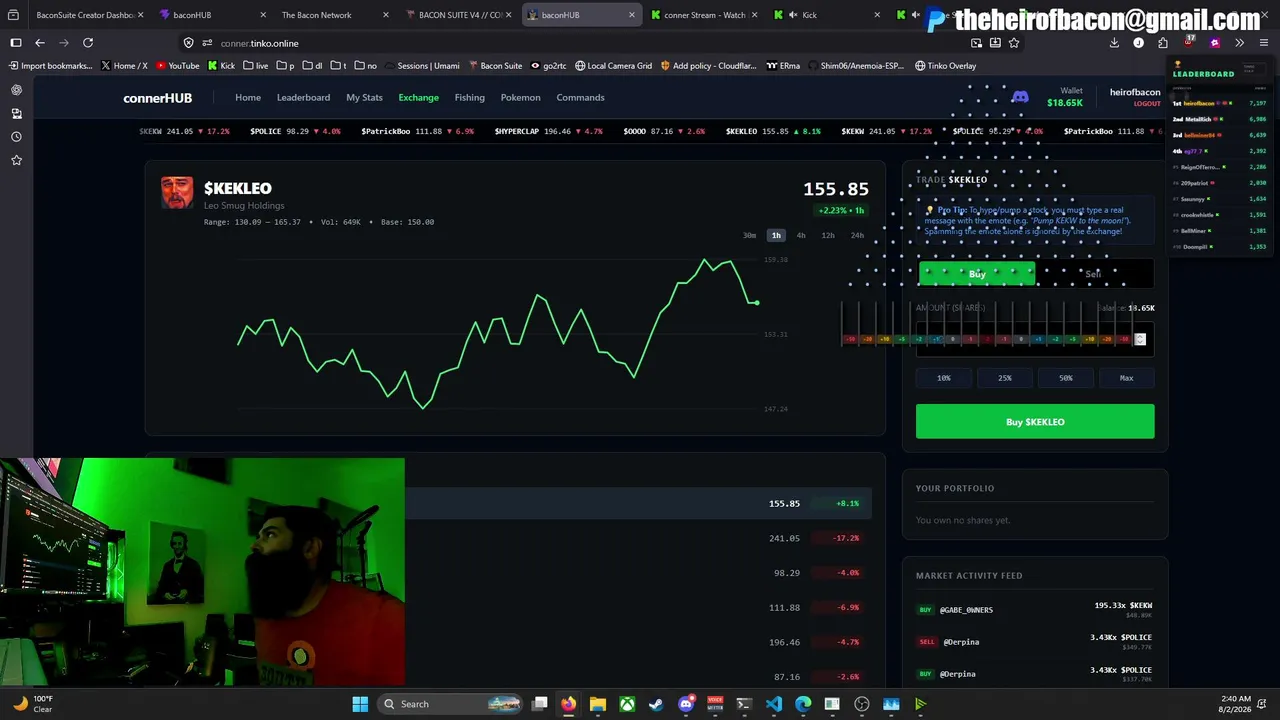Open the Local Camera Grid bookmark
Viewport: 1280px width, 720px height.
(613, 66)
